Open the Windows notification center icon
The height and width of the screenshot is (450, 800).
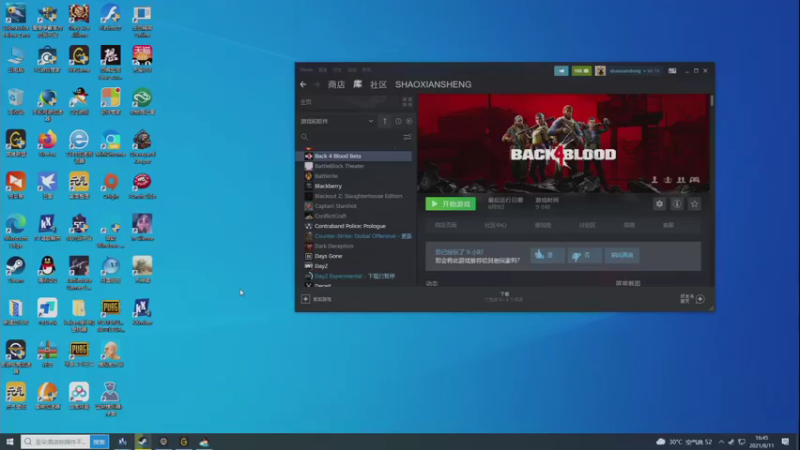click(786, 442)
